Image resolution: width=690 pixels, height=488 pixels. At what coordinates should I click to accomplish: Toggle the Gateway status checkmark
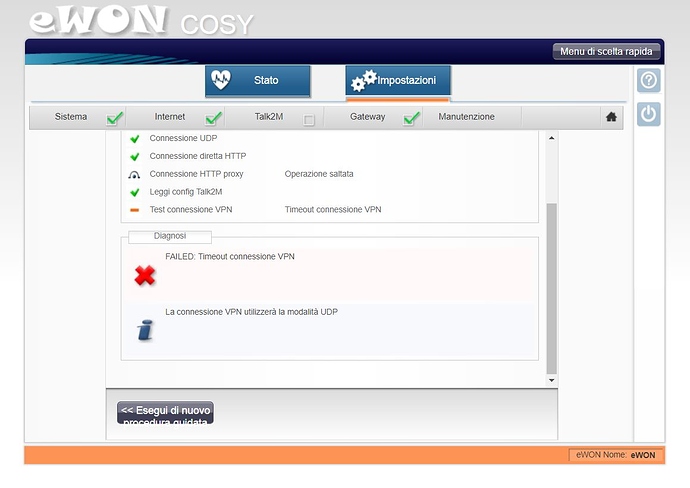point(412,118)
